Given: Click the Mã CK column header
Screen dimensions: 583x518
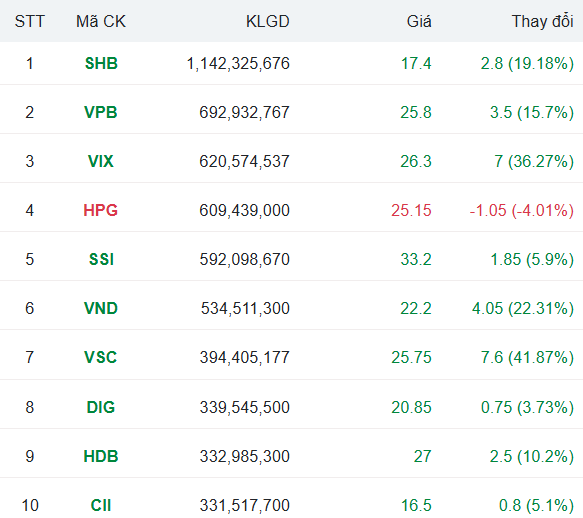Looking at the screenshot, I should 101,22.
